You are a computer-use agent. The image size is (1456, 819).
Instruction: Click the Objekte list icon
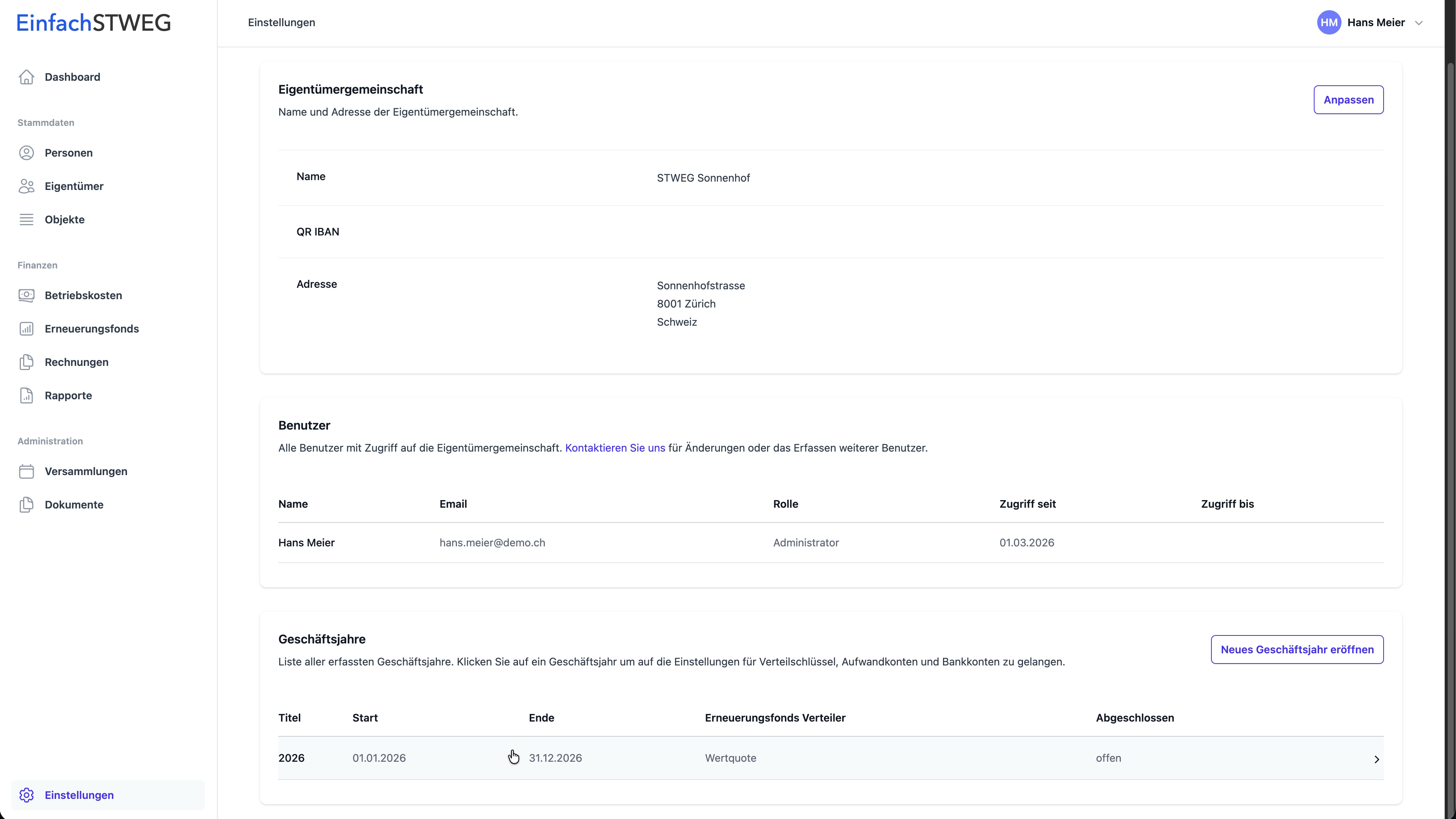[x=27, y=219]
